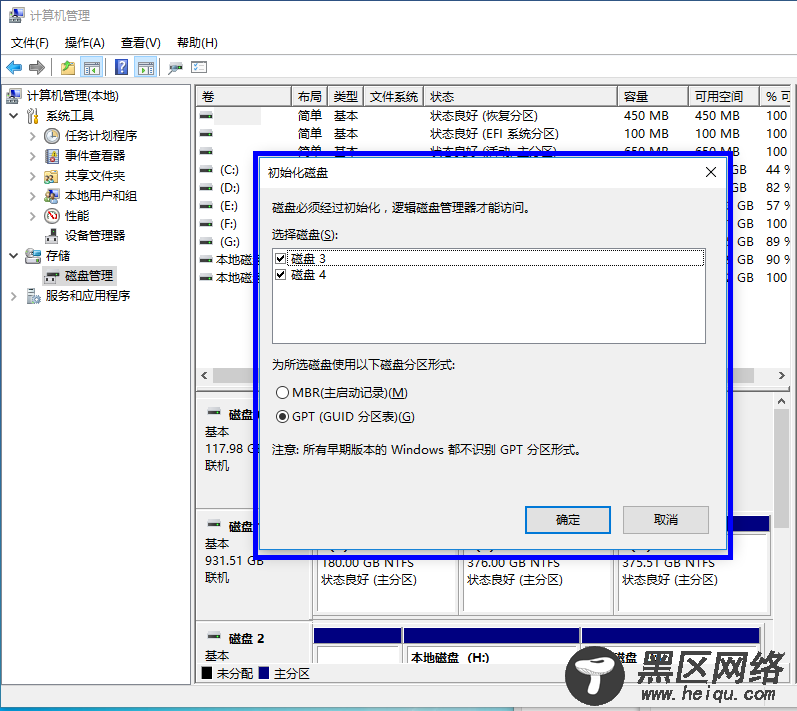Expand the 性能 node
This screenshot has width=797, height=711.
click(33, 216)
